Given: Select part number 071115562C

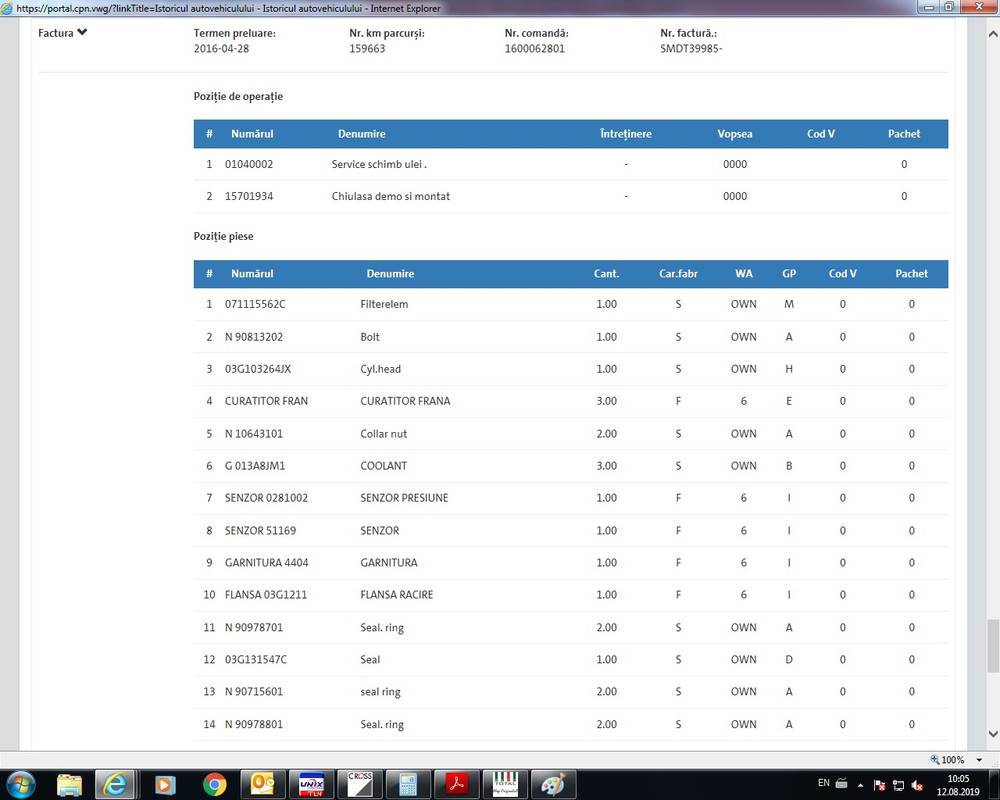Looking at the screenshot, I should 255,304.
